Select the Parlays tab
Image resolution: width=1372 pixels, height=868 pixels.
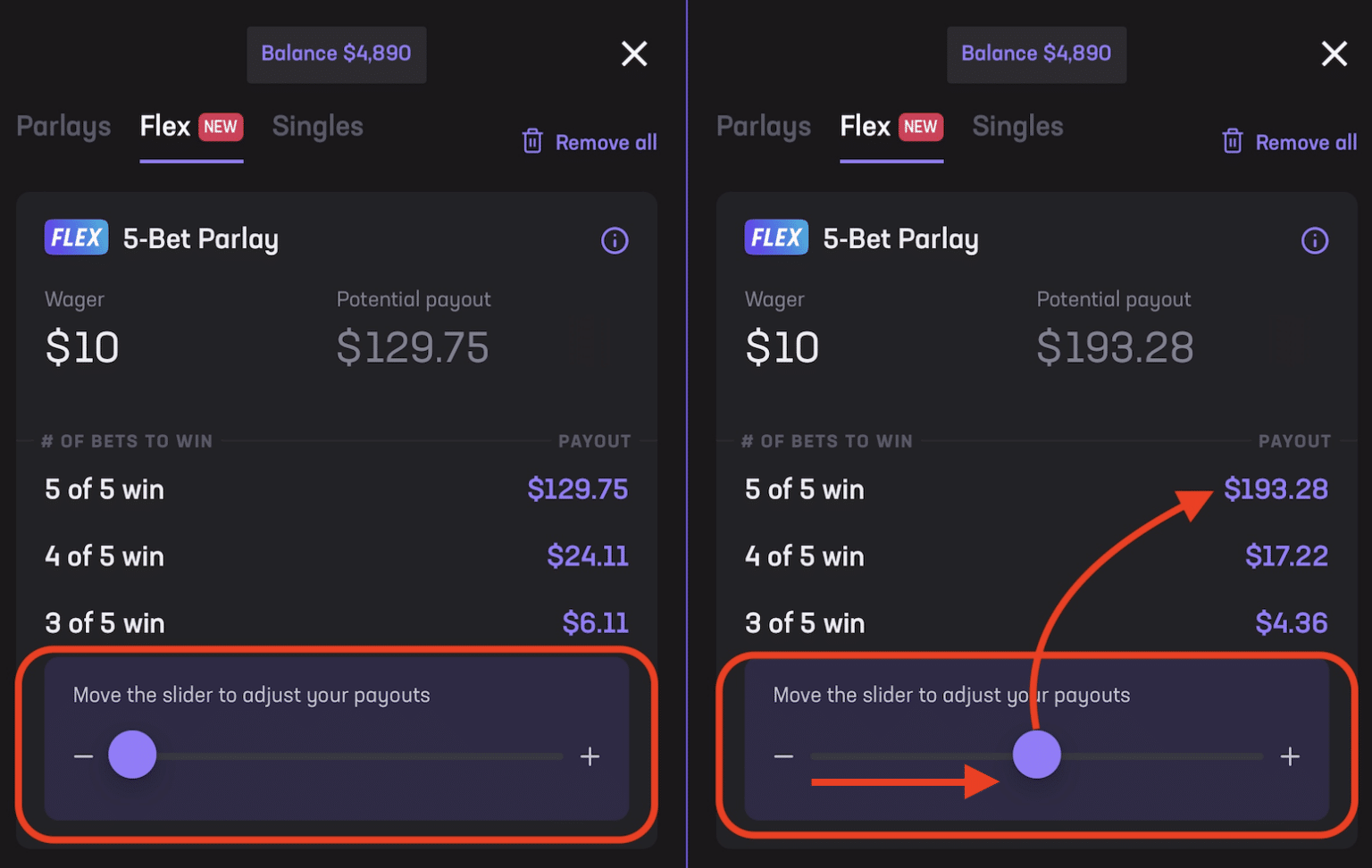click(x=63, y=127)
